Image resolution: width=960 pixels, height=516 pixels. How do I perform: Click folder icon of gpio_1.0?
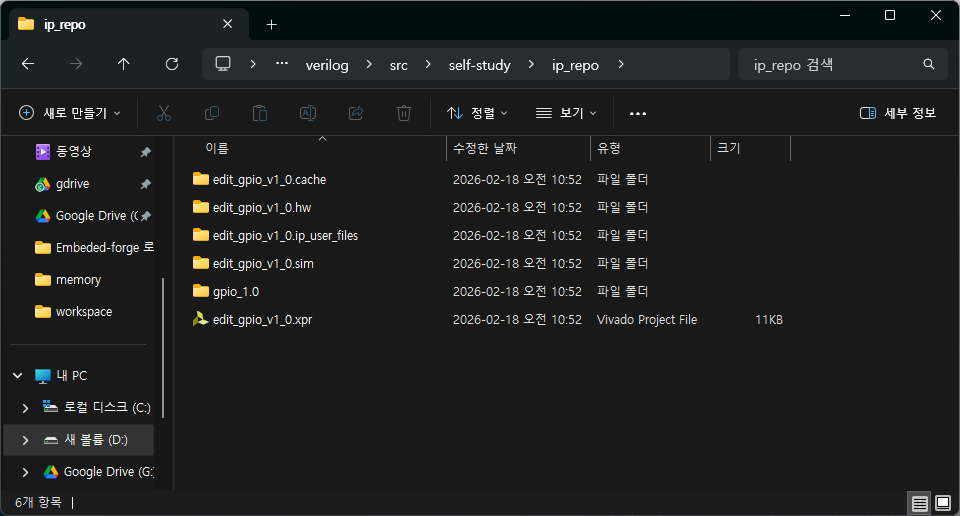pos(201,291)
